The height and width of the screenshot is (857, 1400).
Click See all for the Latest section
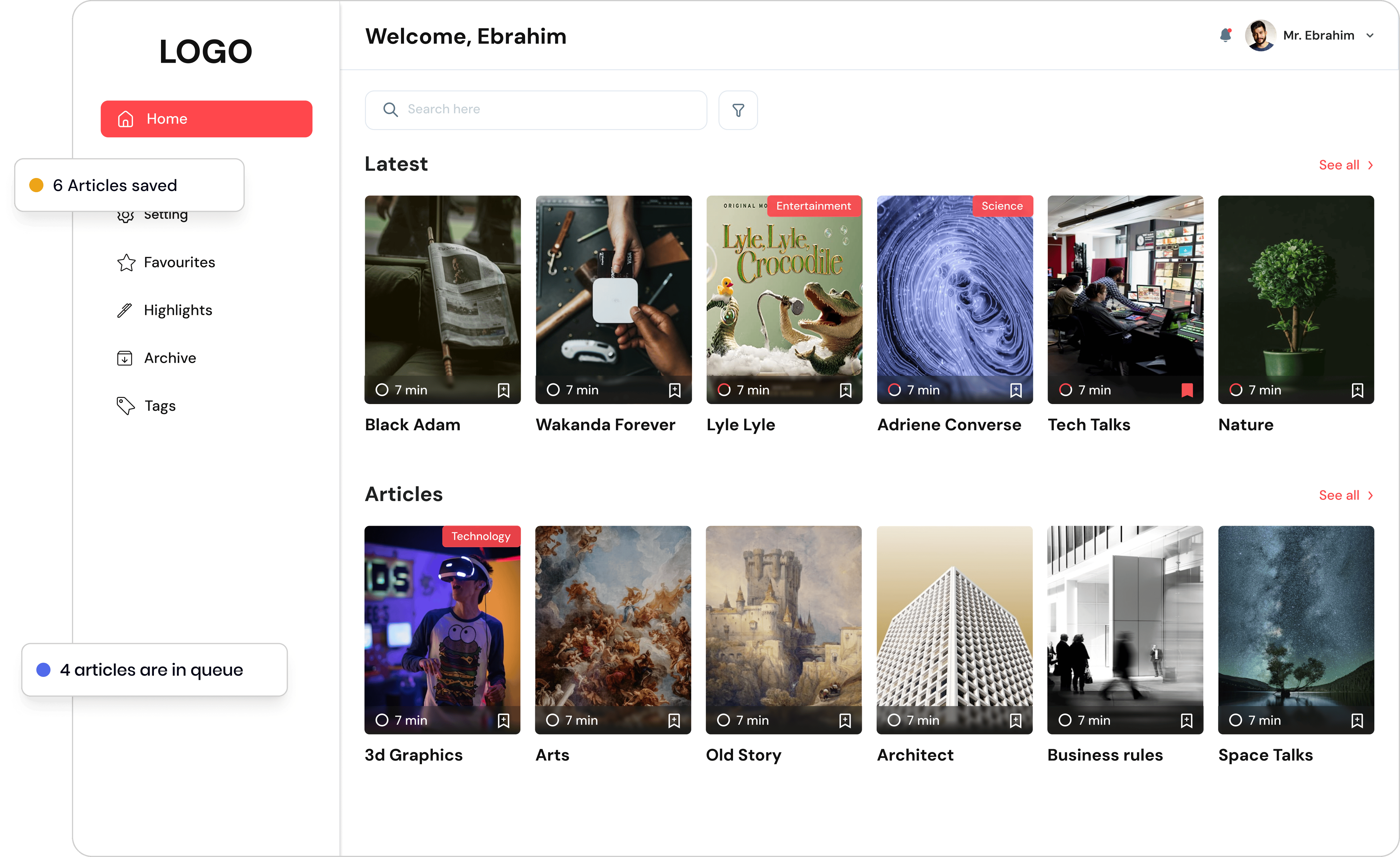point(1339,165)
